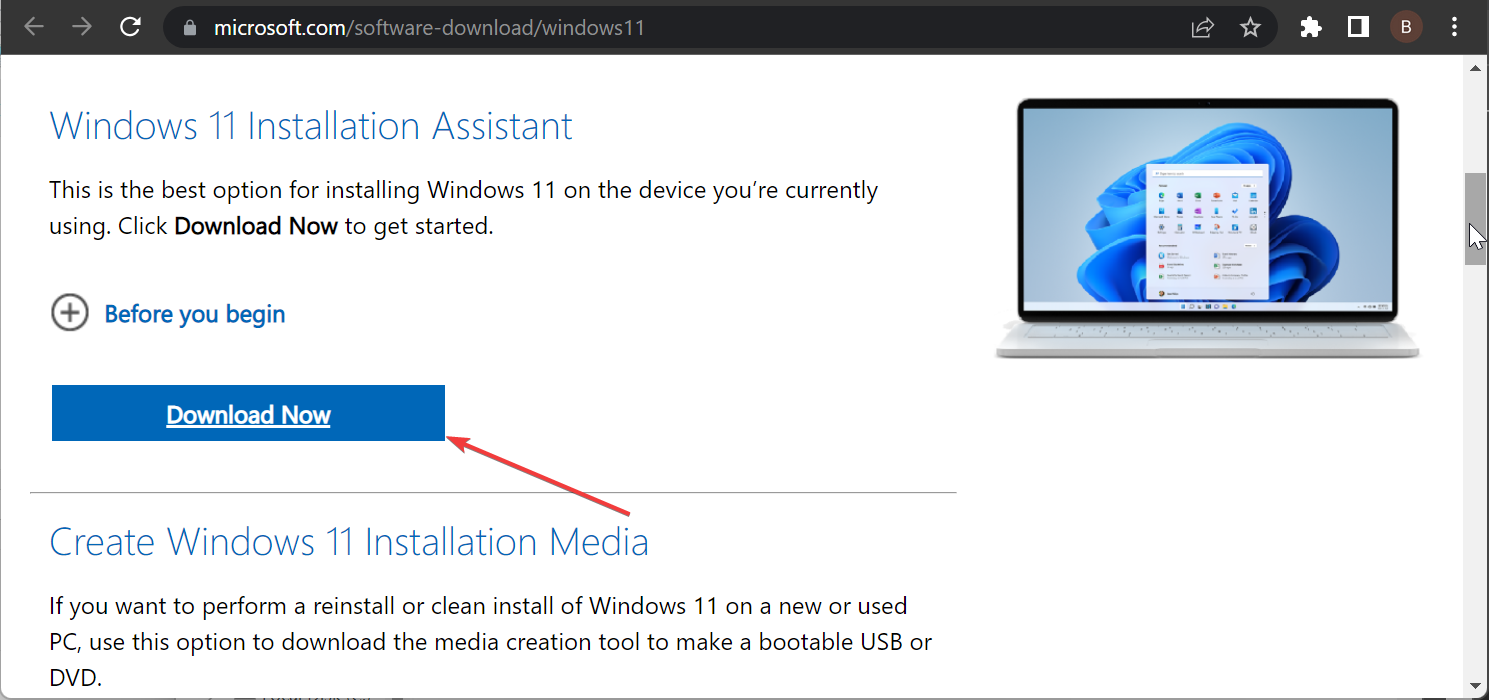
Task: Click the Windows 11 laptop image
Action: tap(1207, 228)
